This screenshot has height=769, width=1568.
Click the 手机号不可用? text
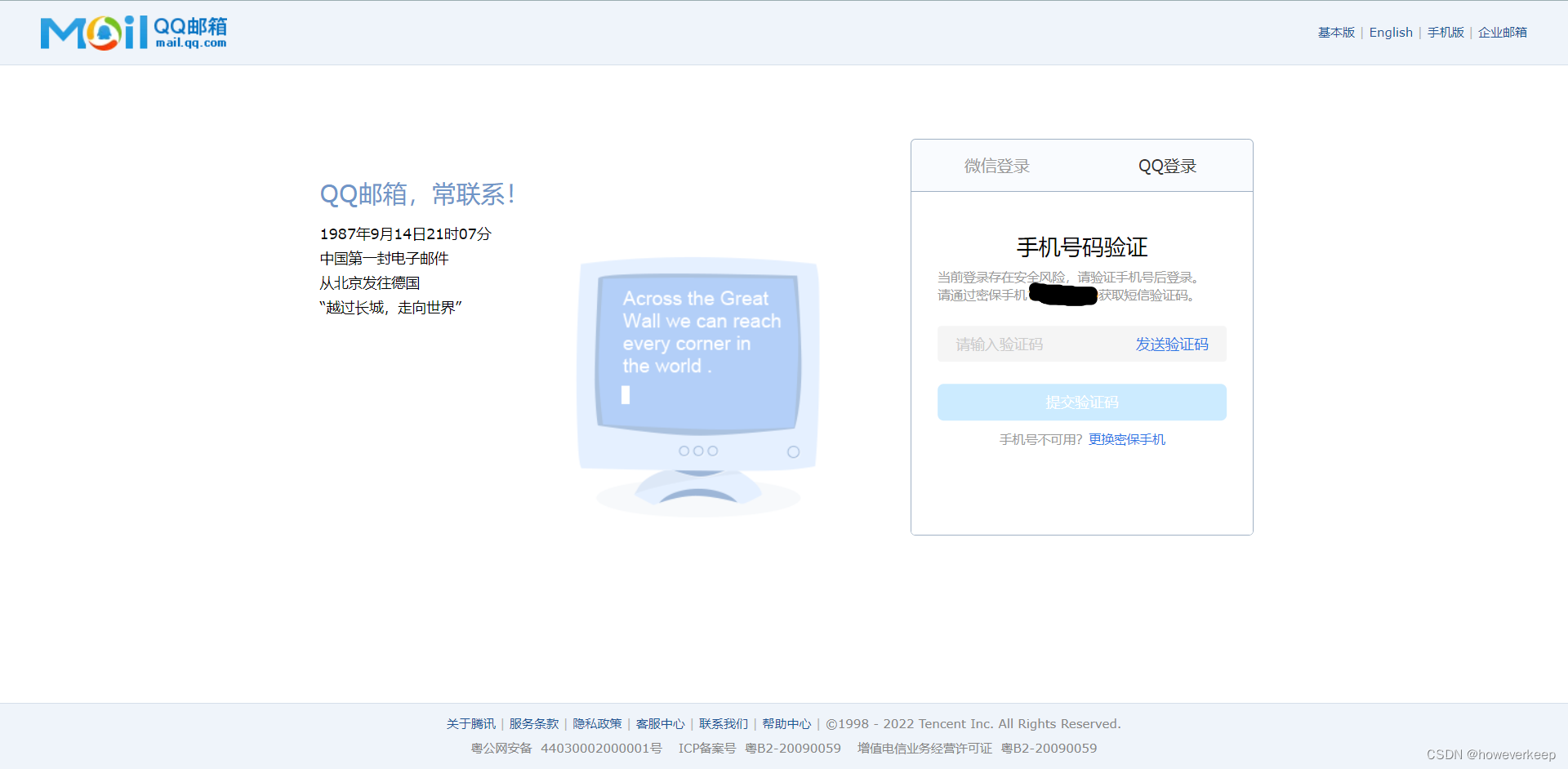coord(1040,439)
